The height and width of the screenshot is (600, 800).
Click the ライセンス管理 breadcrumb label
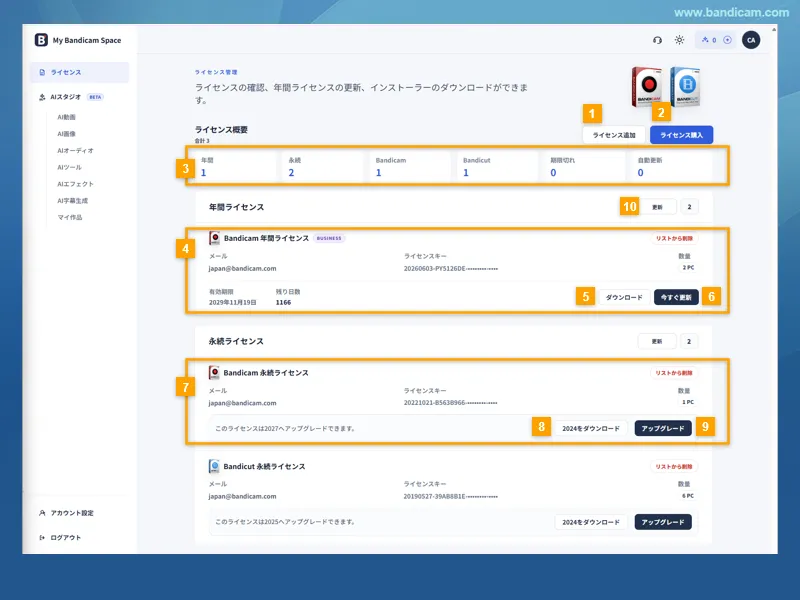coord(216,72)
